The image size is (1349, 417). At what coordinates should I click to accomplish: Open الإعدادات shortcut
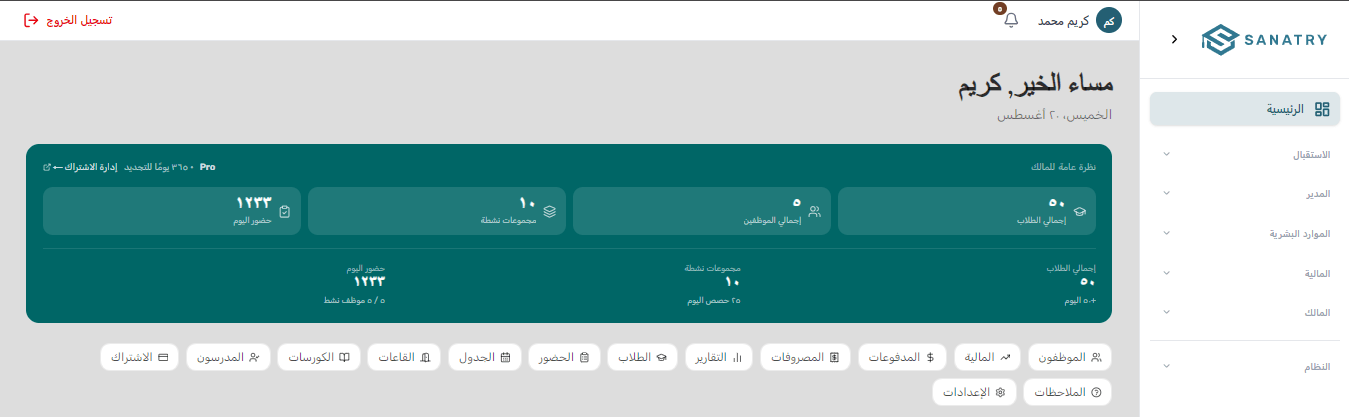(x=974, y=392)
